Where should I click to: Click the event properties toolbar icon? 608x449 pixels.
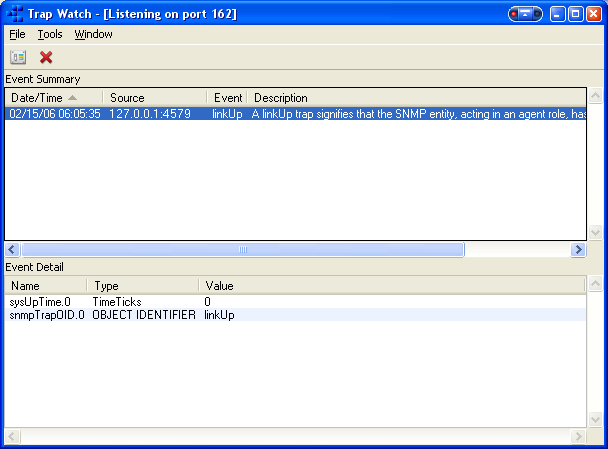(18, 57)
